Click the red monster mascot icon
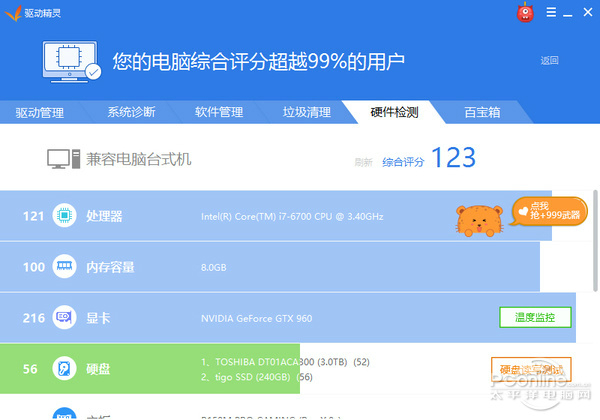Viewport: 600px width, 420px height. (x=525, y=12)
